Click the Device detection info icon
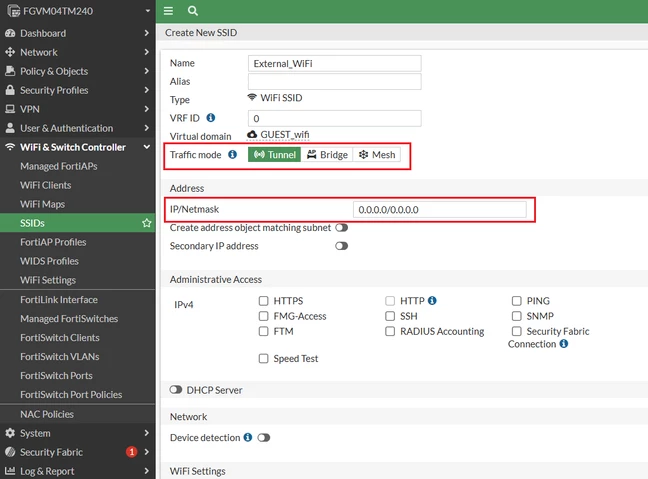The image size is (648, 479). 248,437
